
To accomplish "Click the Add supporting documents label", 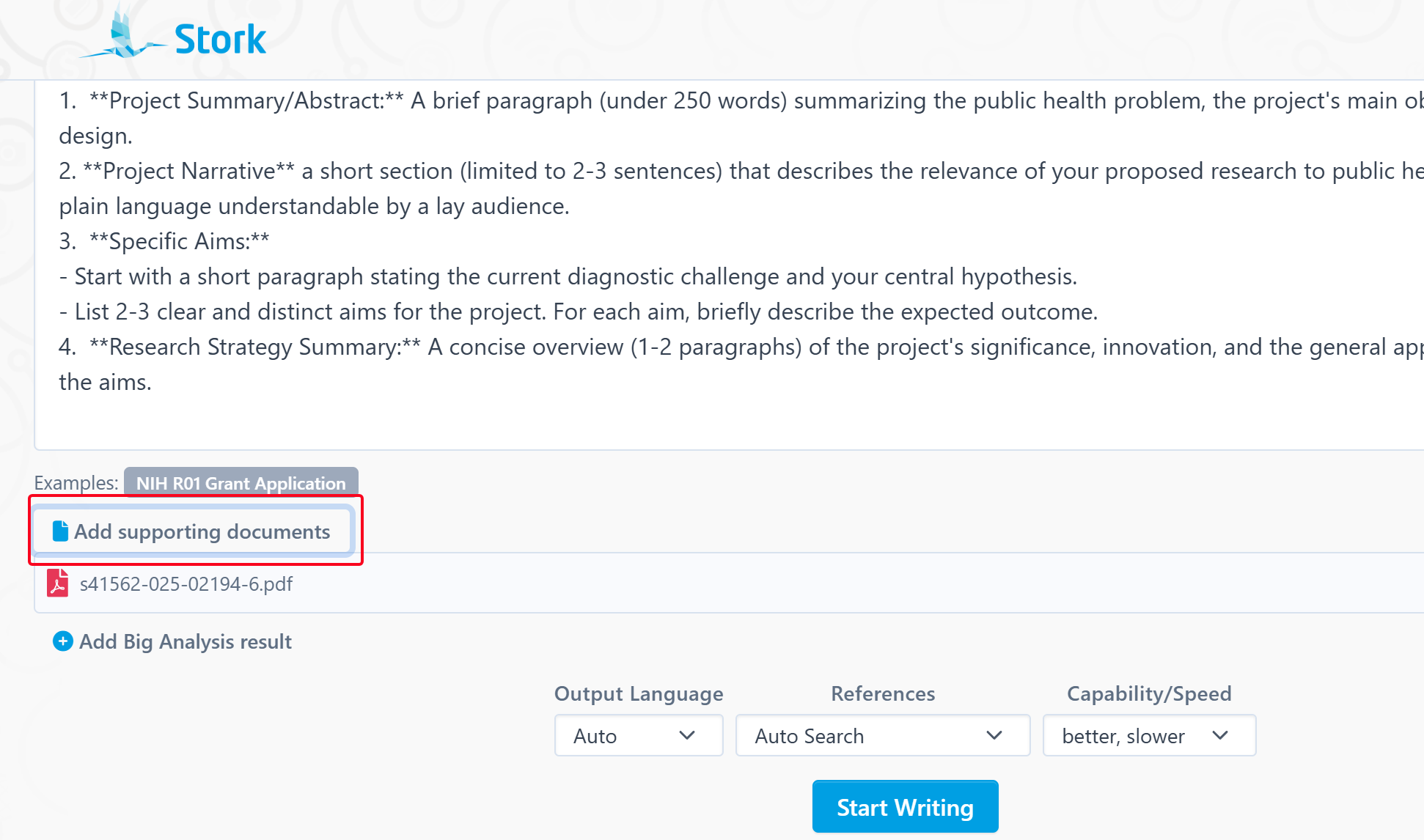I will pyautogui.click(x=202, y=531).
